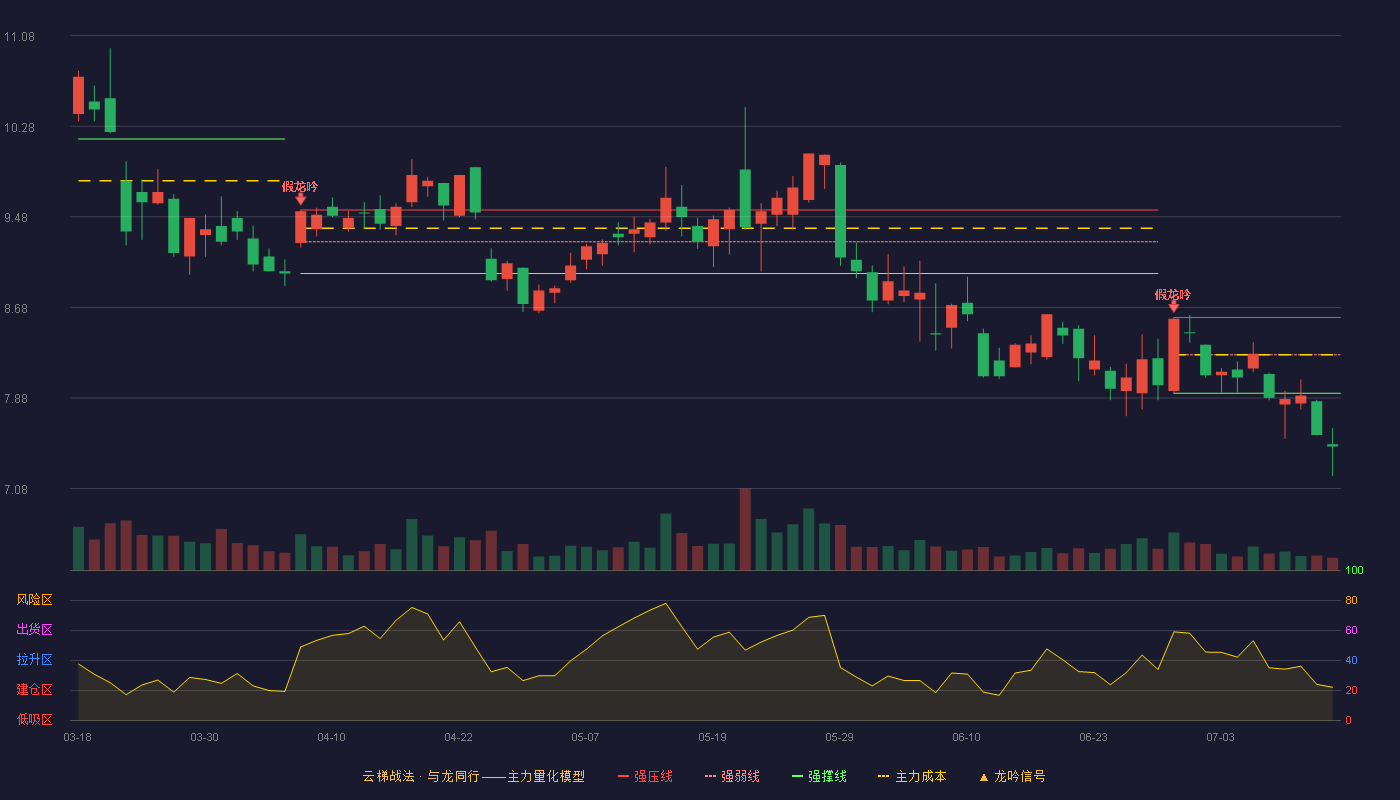
Task: Click the orange 80 indicator scale value
Action: click(1351, 601)
